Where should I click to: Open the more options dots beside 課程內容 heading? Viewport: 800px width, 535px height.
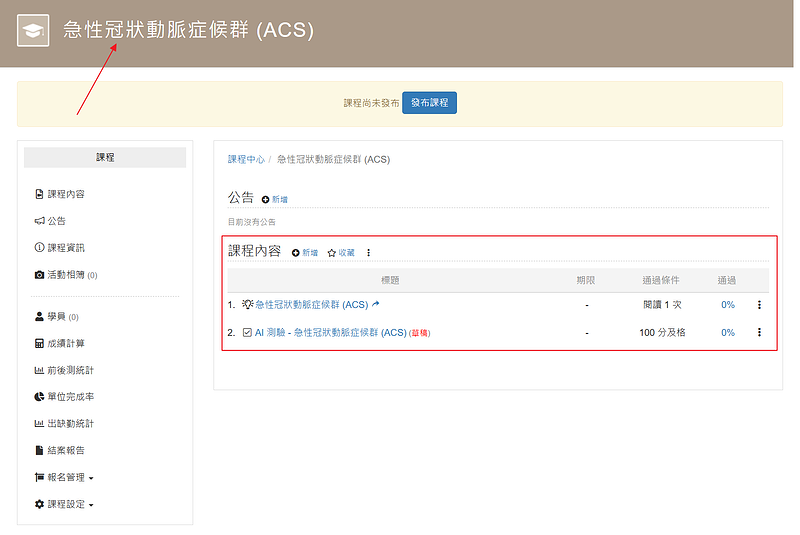(x=368, y=253)
